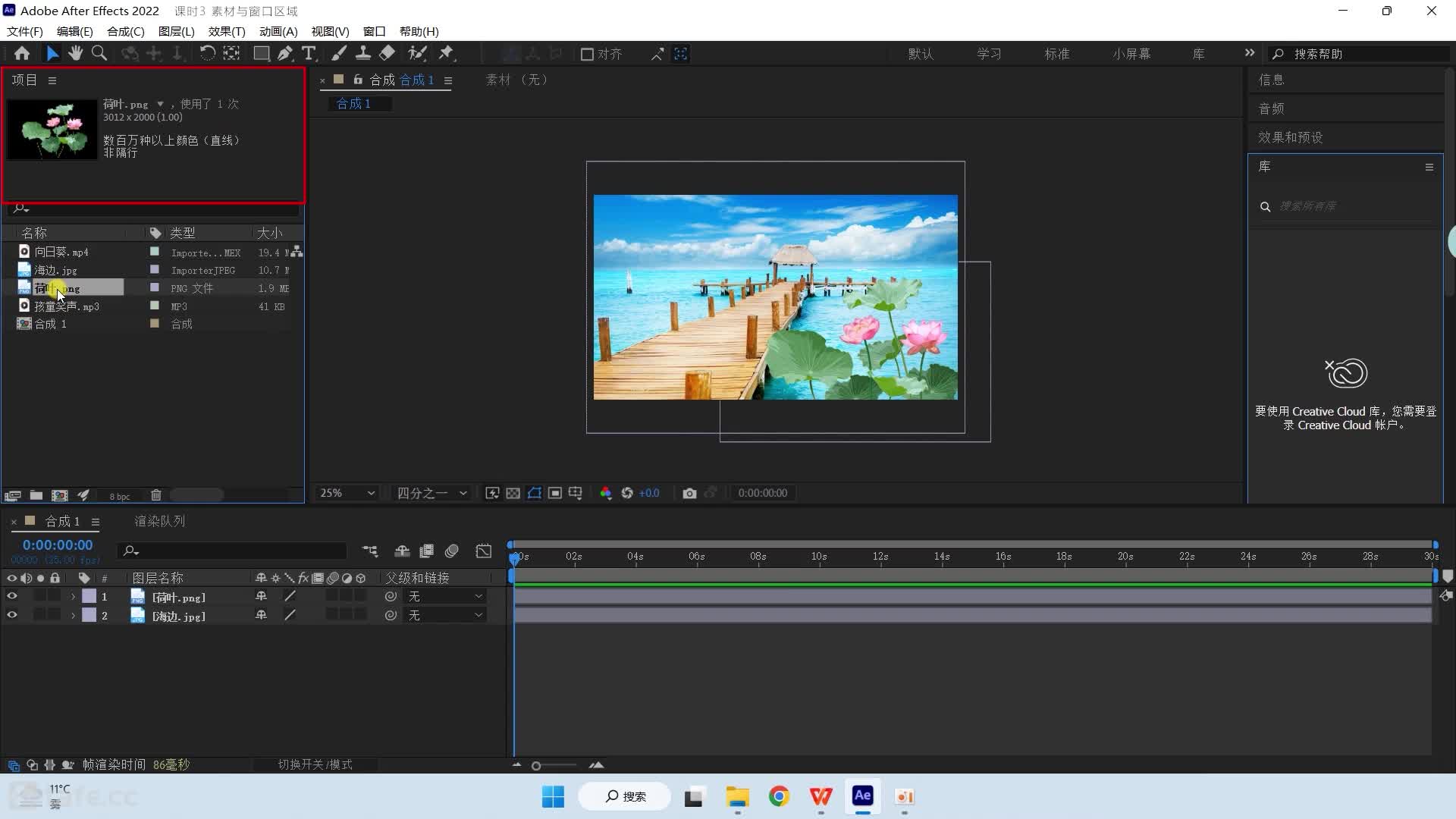
Task: Reset exposure in the viewer
Action: (627, 493)
